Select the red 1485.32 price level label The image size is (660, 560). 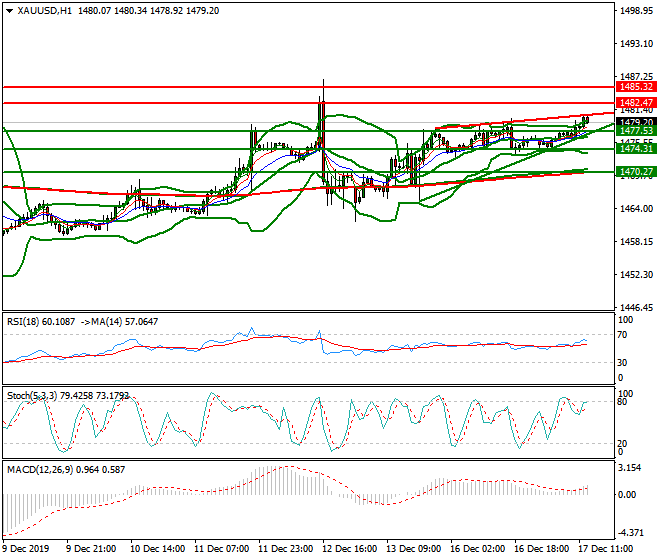(x=636, y=87)
